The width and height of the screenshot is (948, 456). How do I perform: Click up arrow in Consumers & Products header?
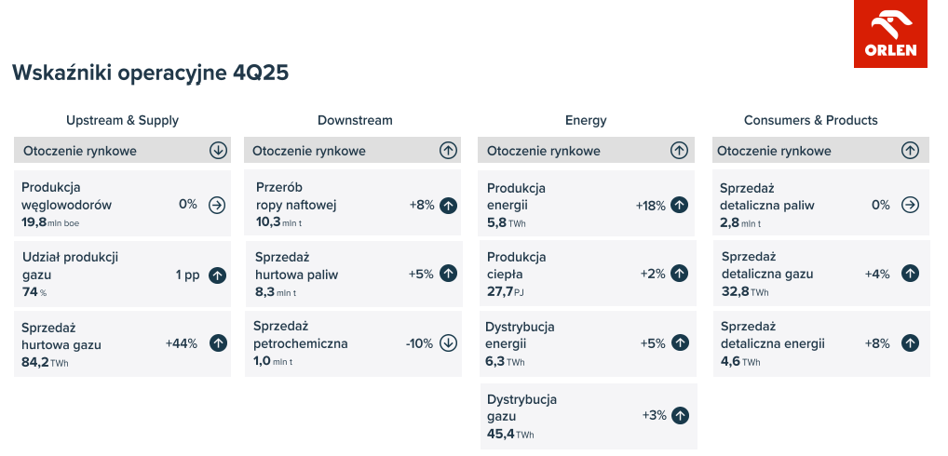(x=910, y=150)
